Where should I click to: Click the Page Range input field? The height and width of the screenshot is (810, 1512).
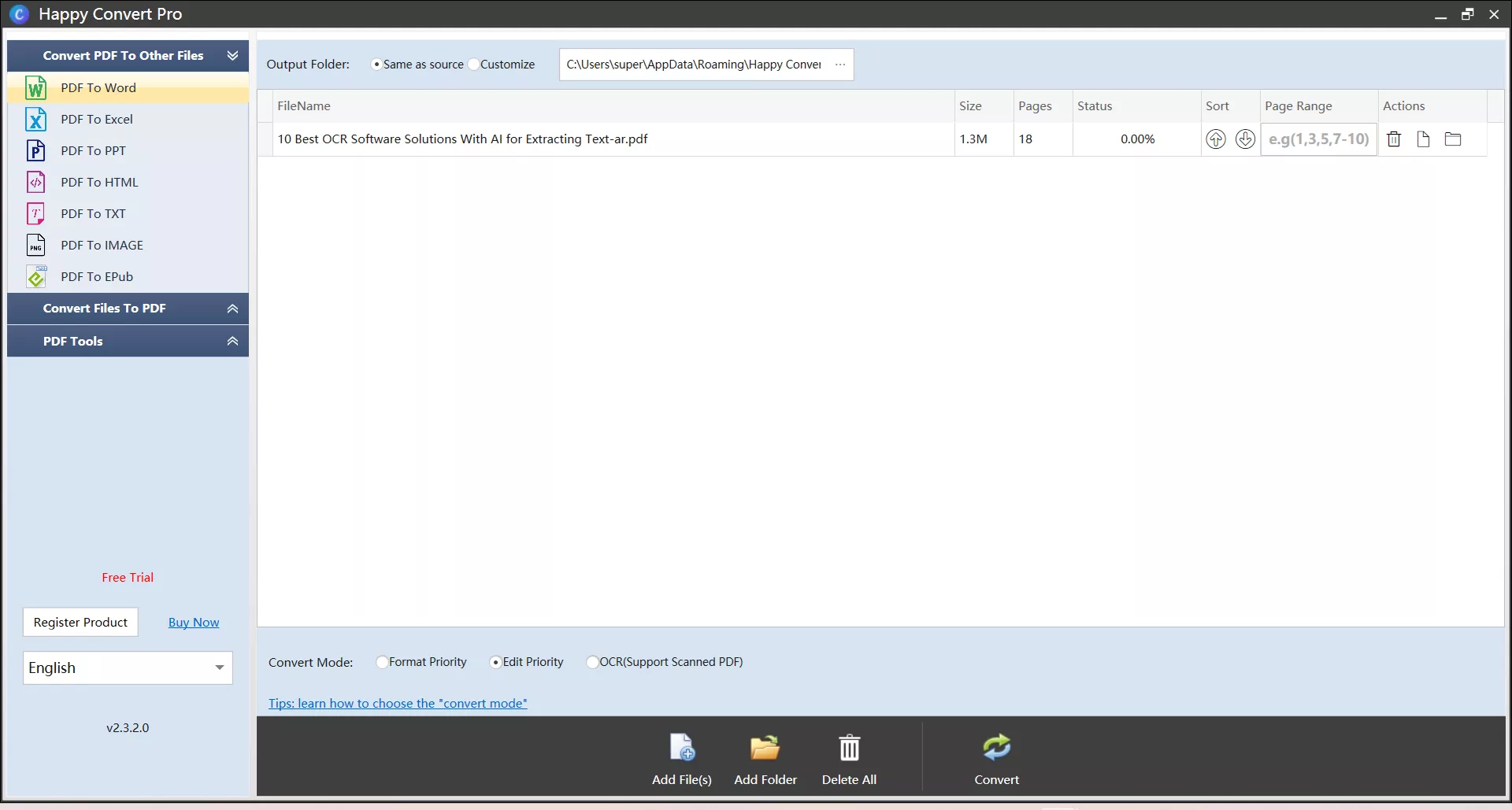[x=1318, y=139]
